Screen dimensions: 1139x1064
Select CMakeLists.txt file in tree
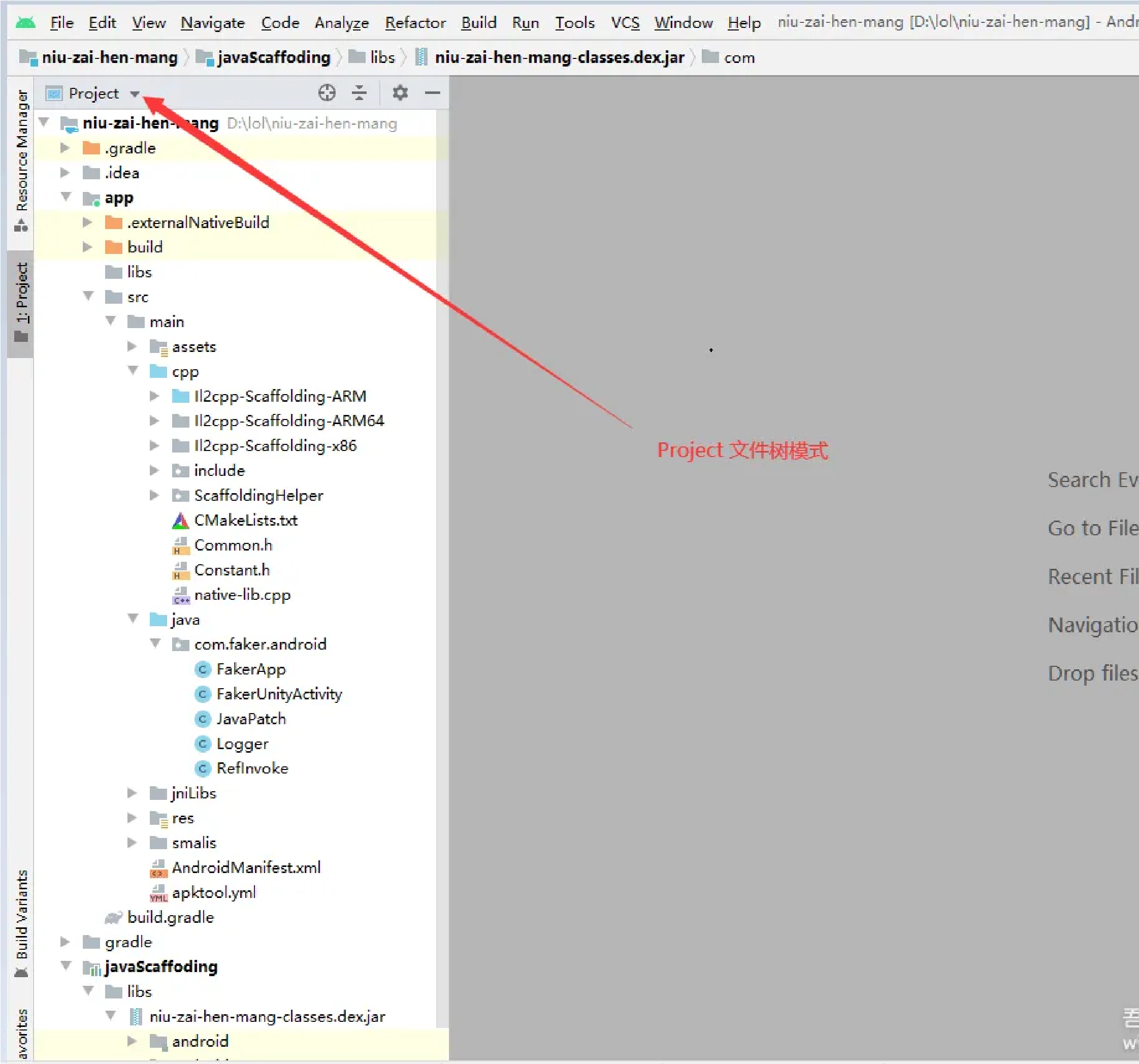[245, 520]
